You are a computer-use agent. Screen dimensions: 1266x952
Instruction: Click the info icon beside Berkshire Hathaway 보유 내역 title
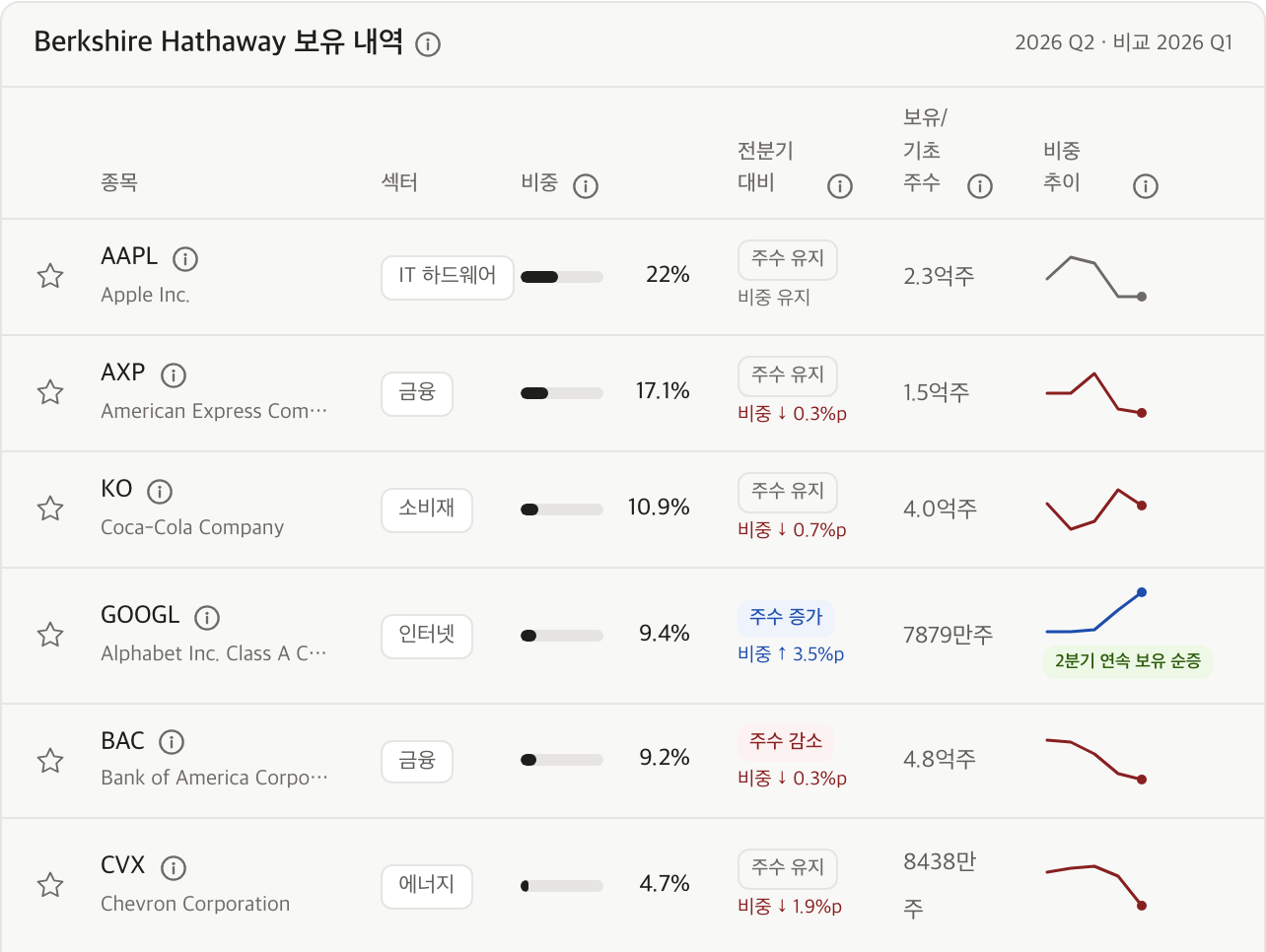[x=428, y=44]
